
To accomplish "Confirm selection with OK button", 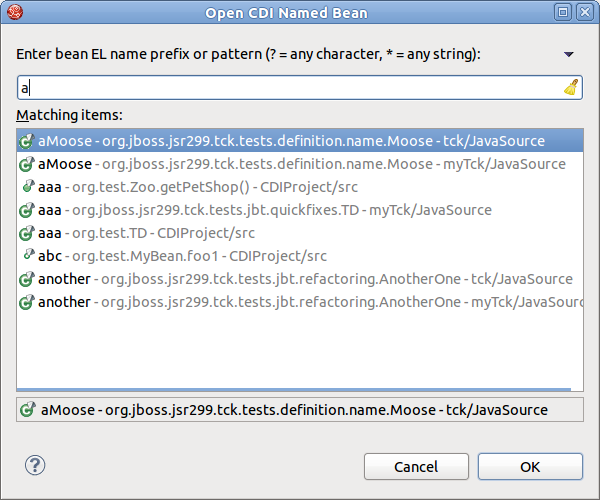I will point(530,466).
